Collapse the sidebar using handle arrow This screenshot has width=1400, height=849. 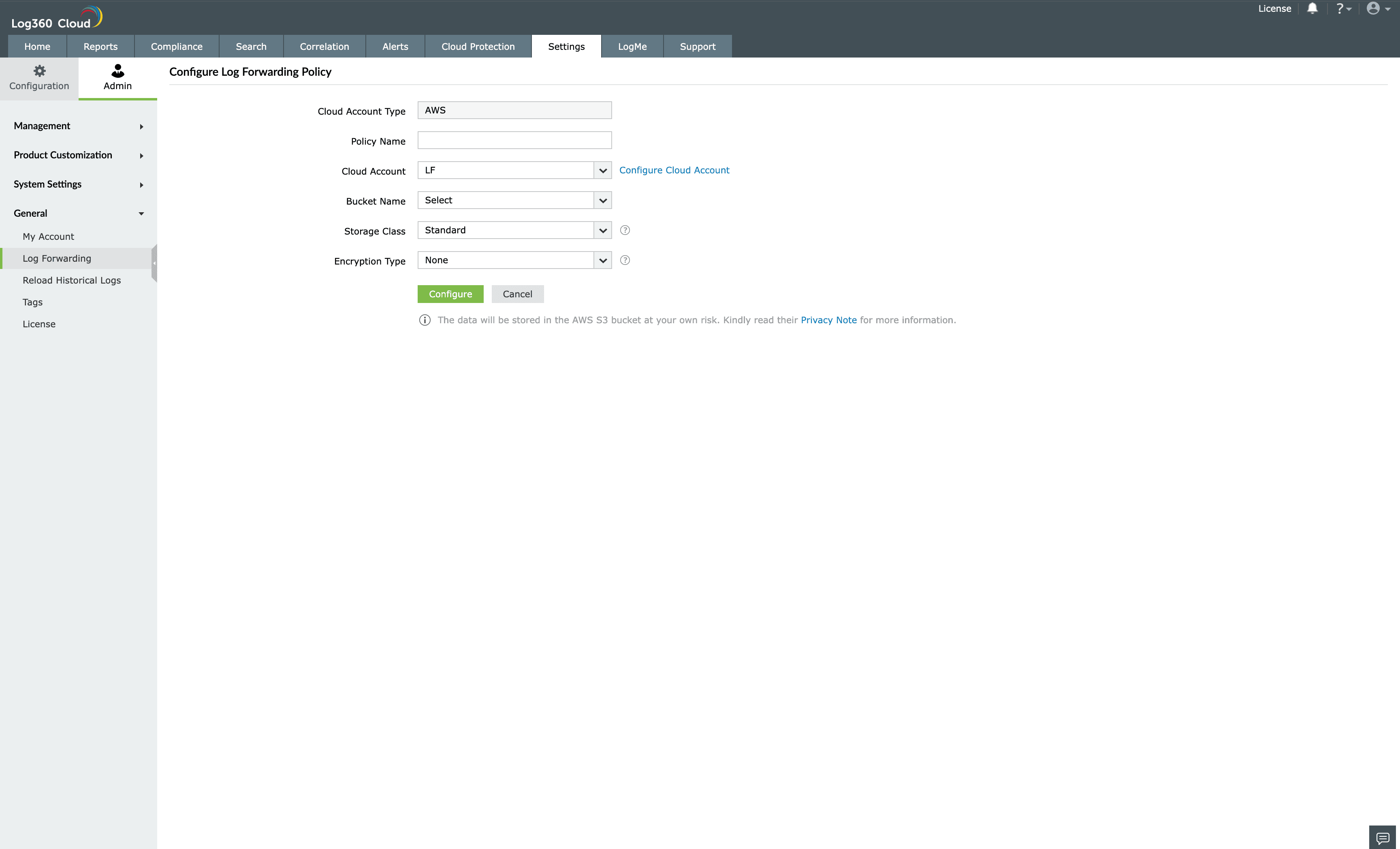[154, 263]
